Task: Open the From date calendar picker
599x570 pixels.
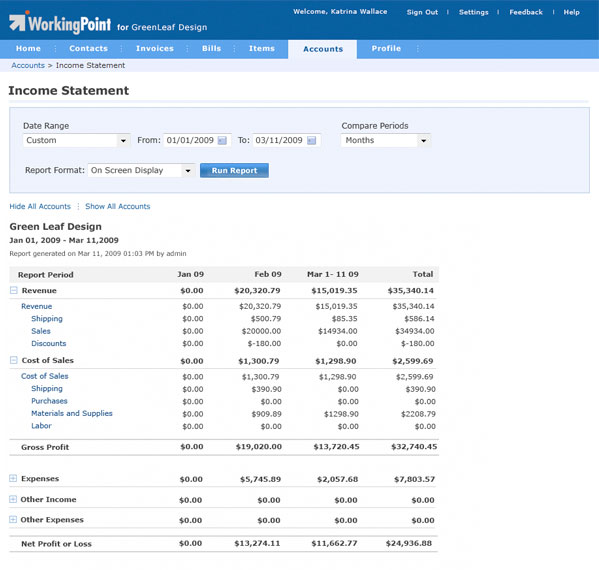Action: [x=222, y=141]
